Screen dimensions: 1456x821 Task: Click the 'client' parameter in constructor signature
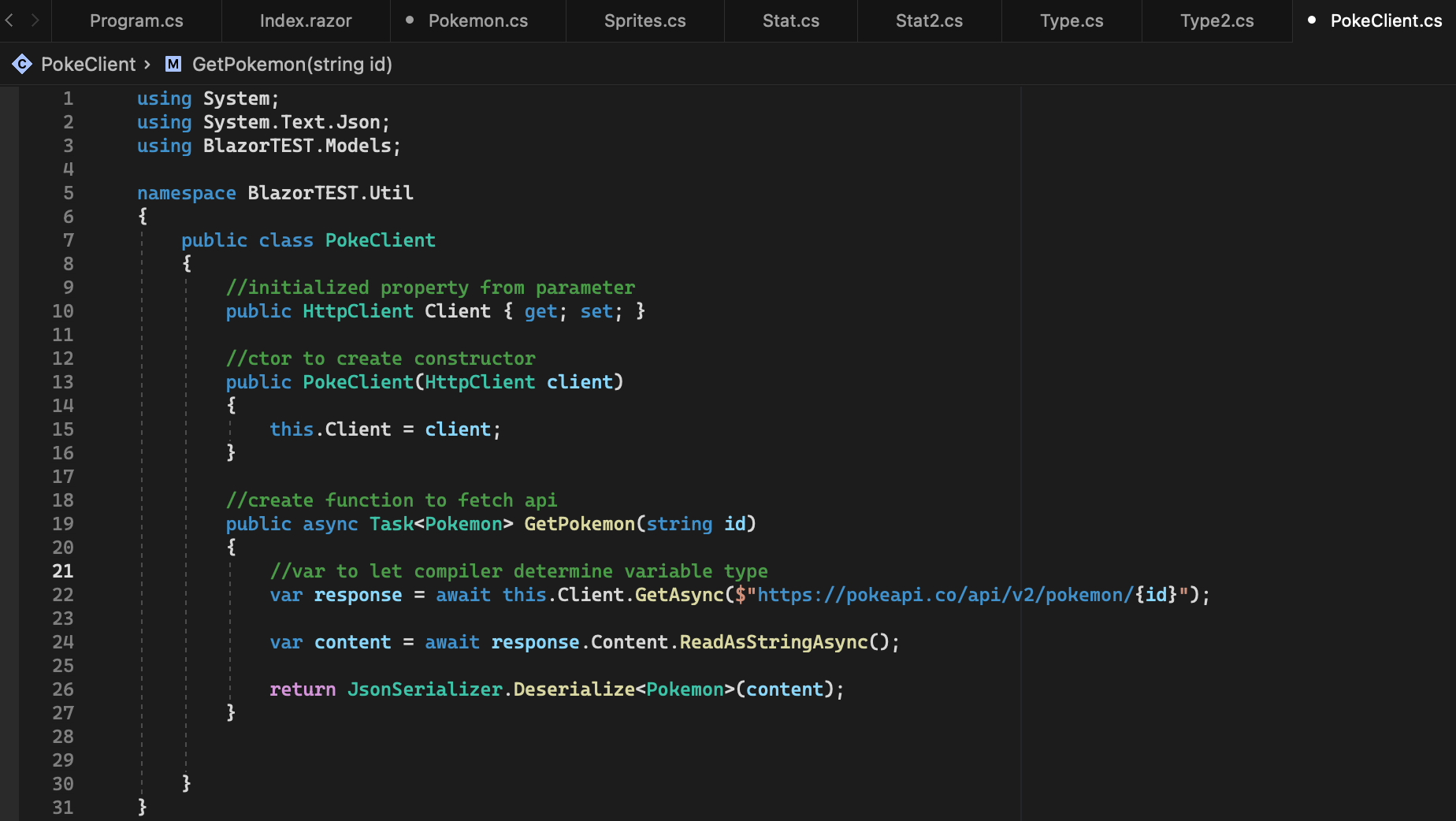coord(580,382)
